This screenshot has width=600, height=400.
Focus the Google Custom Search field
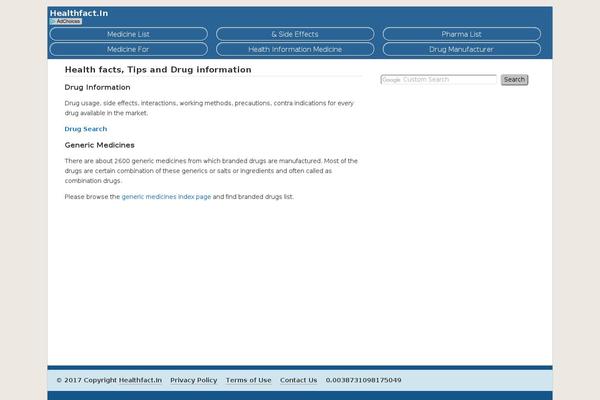click(439, 80)
